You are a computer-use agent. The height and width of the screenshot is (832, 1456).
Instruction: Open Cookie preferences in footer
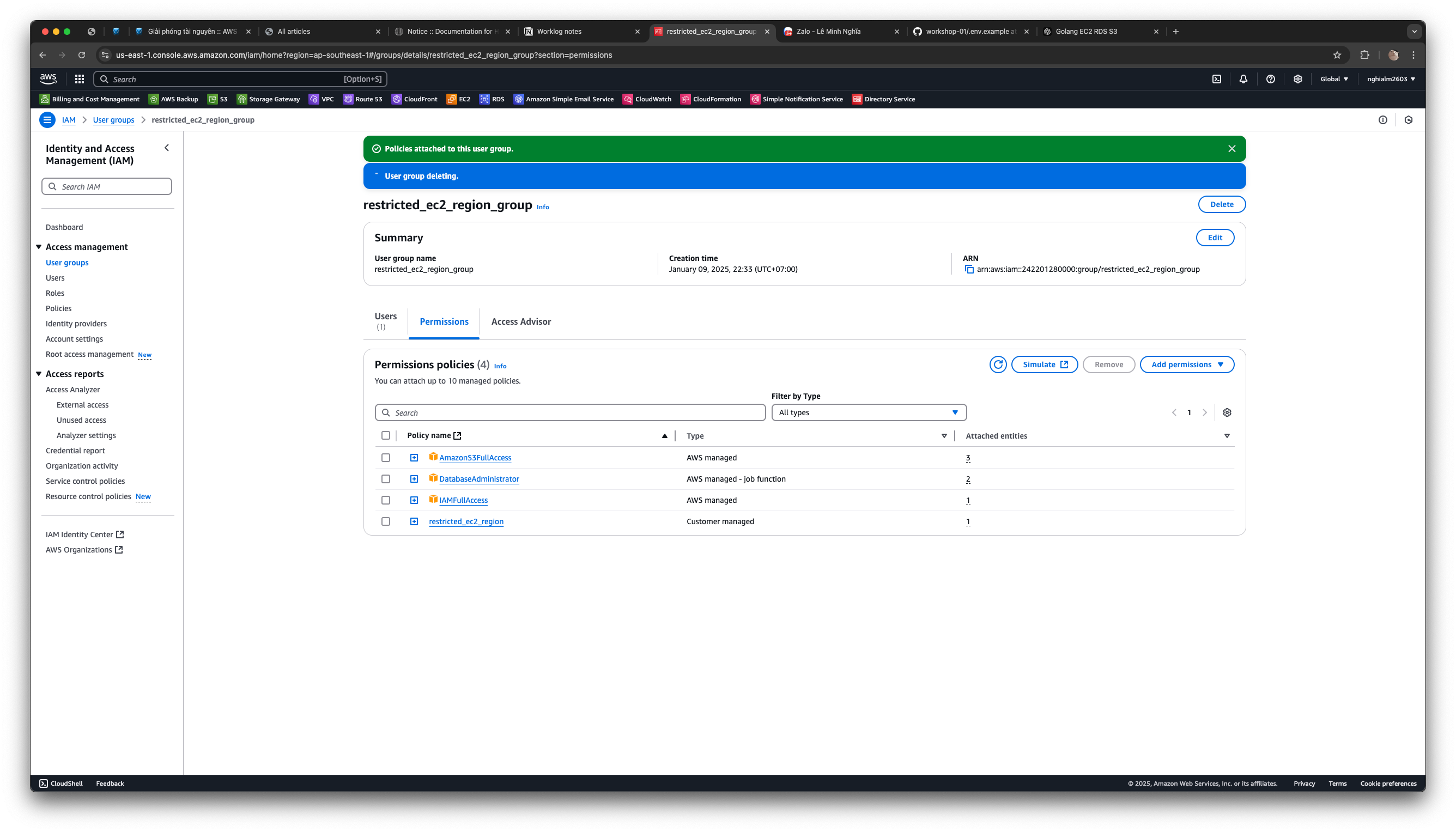(x=1388, y=784)
